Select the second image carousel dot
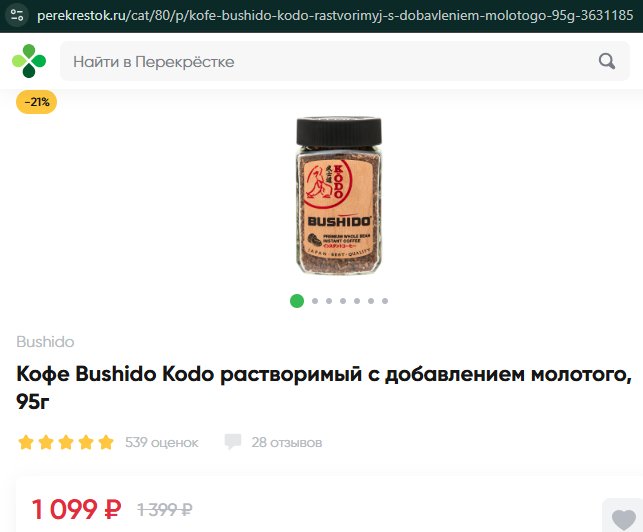The width and height of the screenshot is (643, 532). tap(315, 301)
